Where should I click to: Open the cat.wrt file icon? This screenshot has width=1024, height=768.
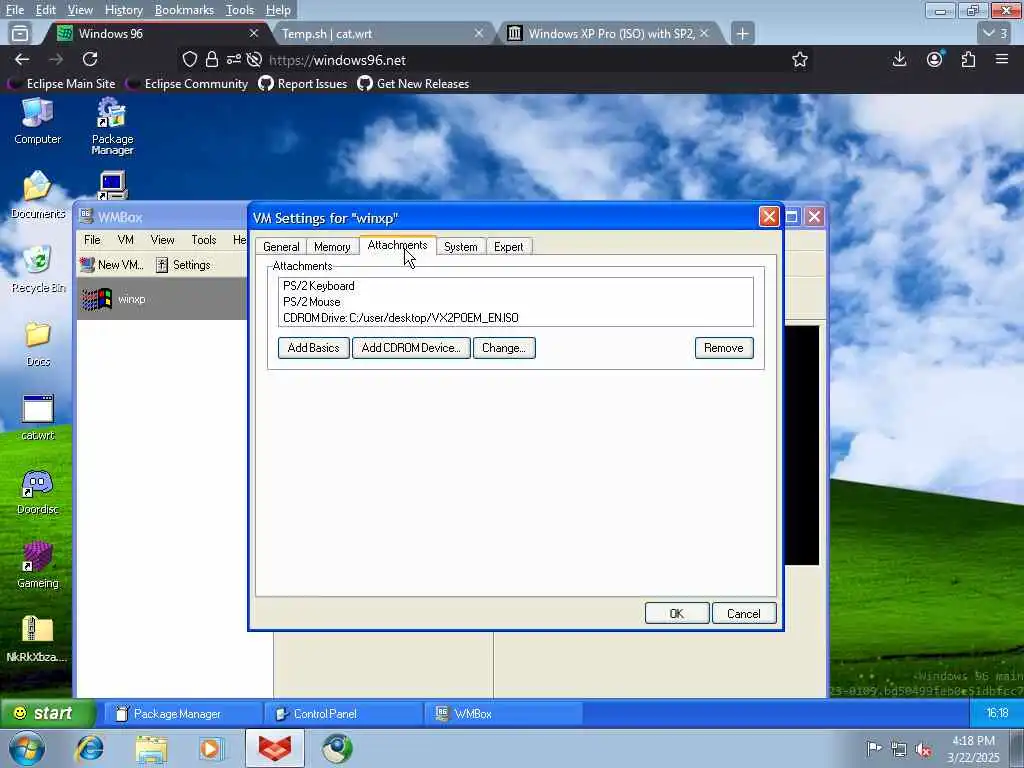tap(38, 418)
